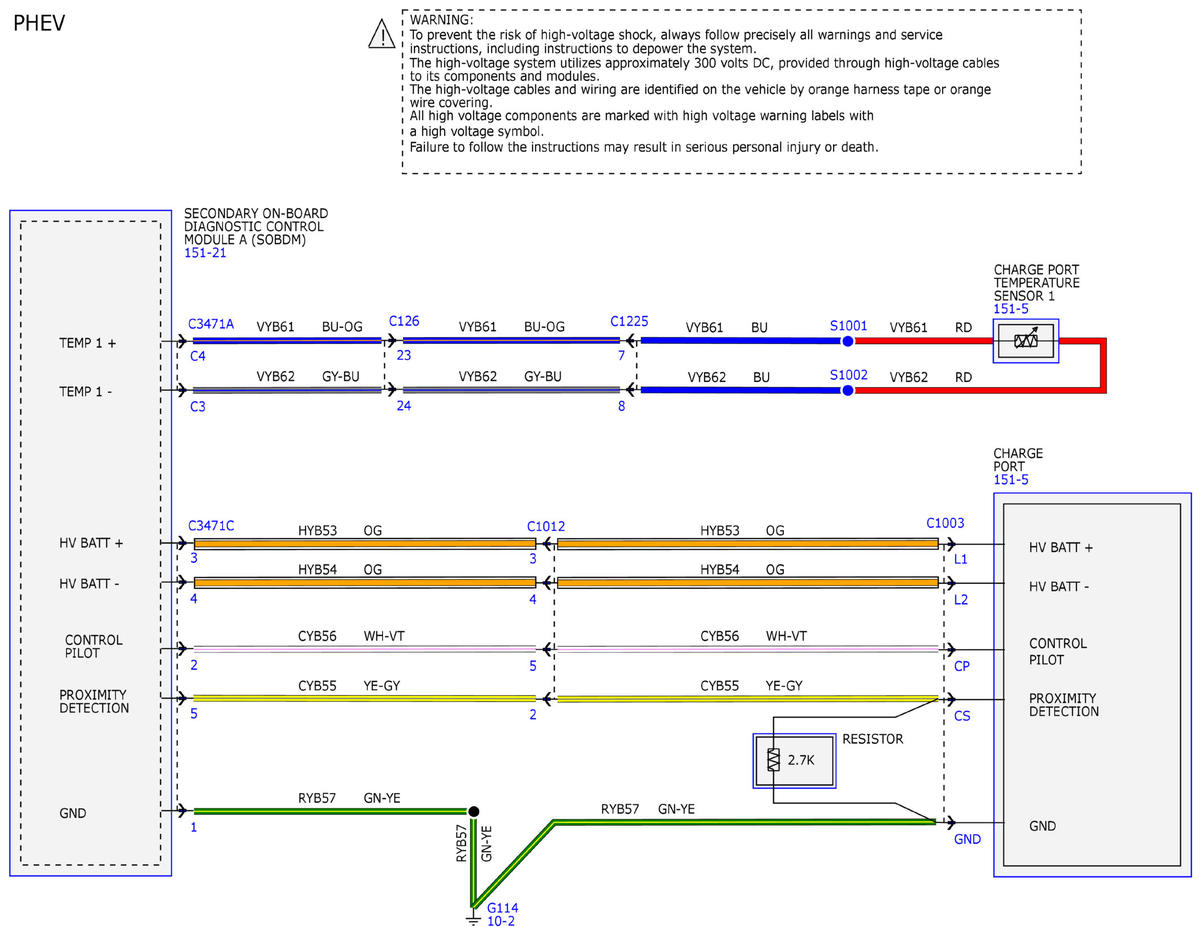Open the 10-2 ground page link
This screenshot has height=927, width=1200.
500,921
